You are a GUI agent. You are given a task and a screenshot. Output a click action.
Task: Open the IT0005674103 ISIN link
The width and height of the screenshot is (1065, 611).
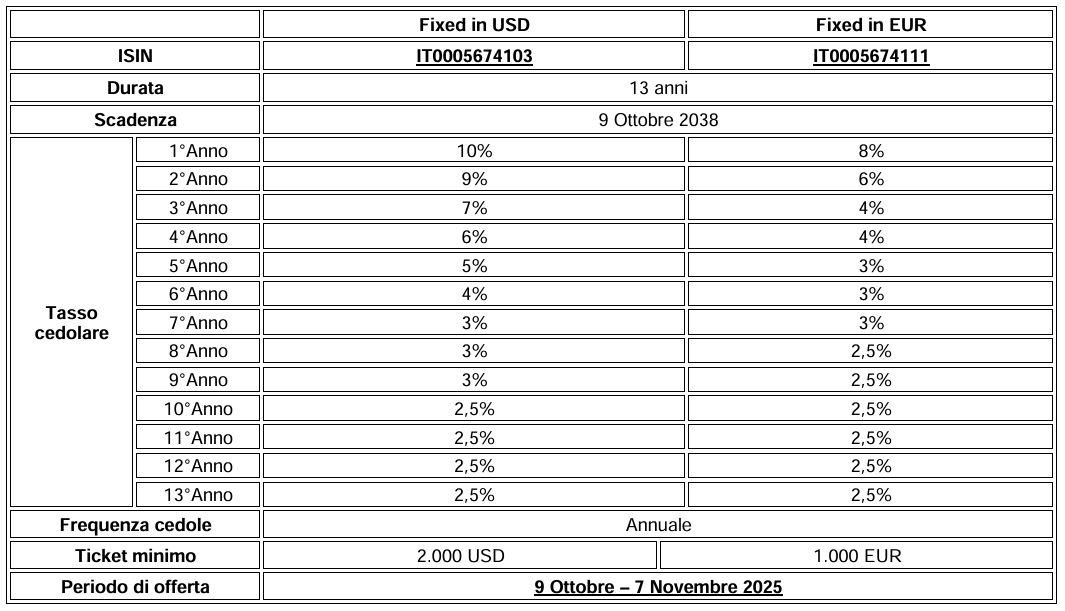474,56
